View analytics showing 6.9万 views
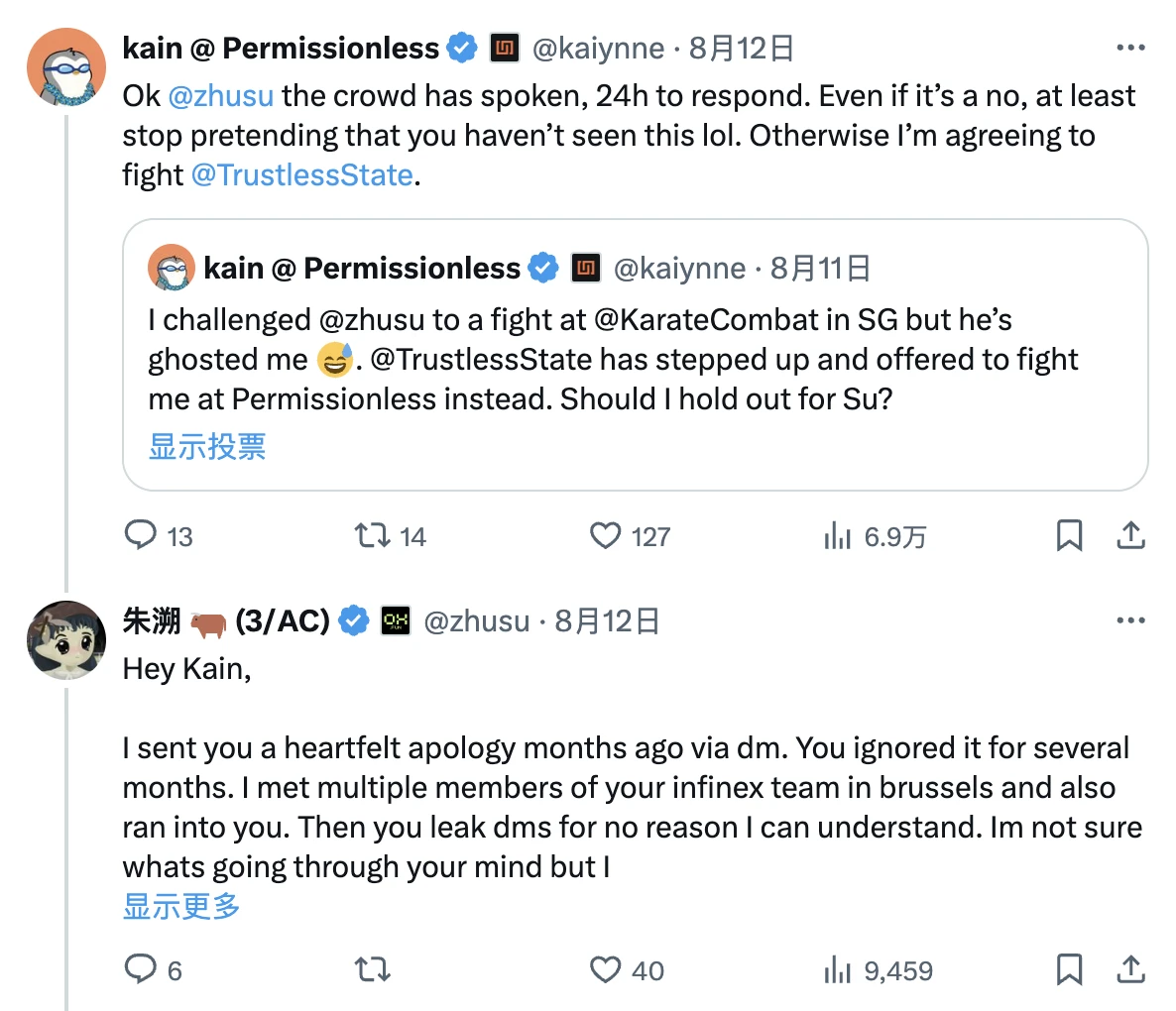Image resolution: width=1176 pixels, height=1011 pixels. click(838, 536)
